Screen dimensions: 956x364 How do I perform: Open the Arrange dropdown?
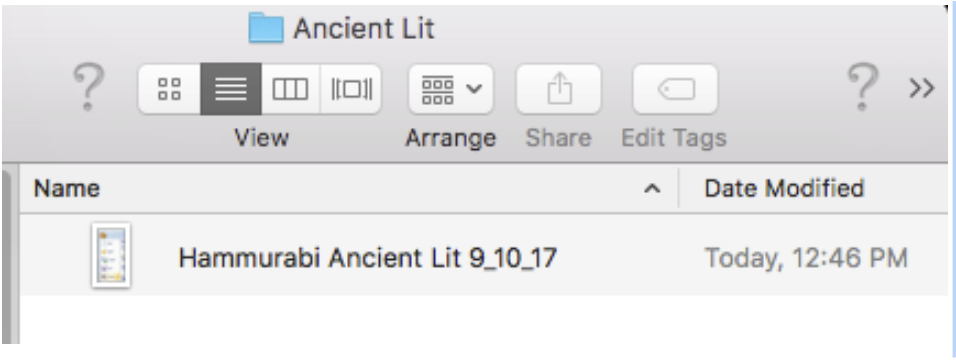click(x=451, y=89)
